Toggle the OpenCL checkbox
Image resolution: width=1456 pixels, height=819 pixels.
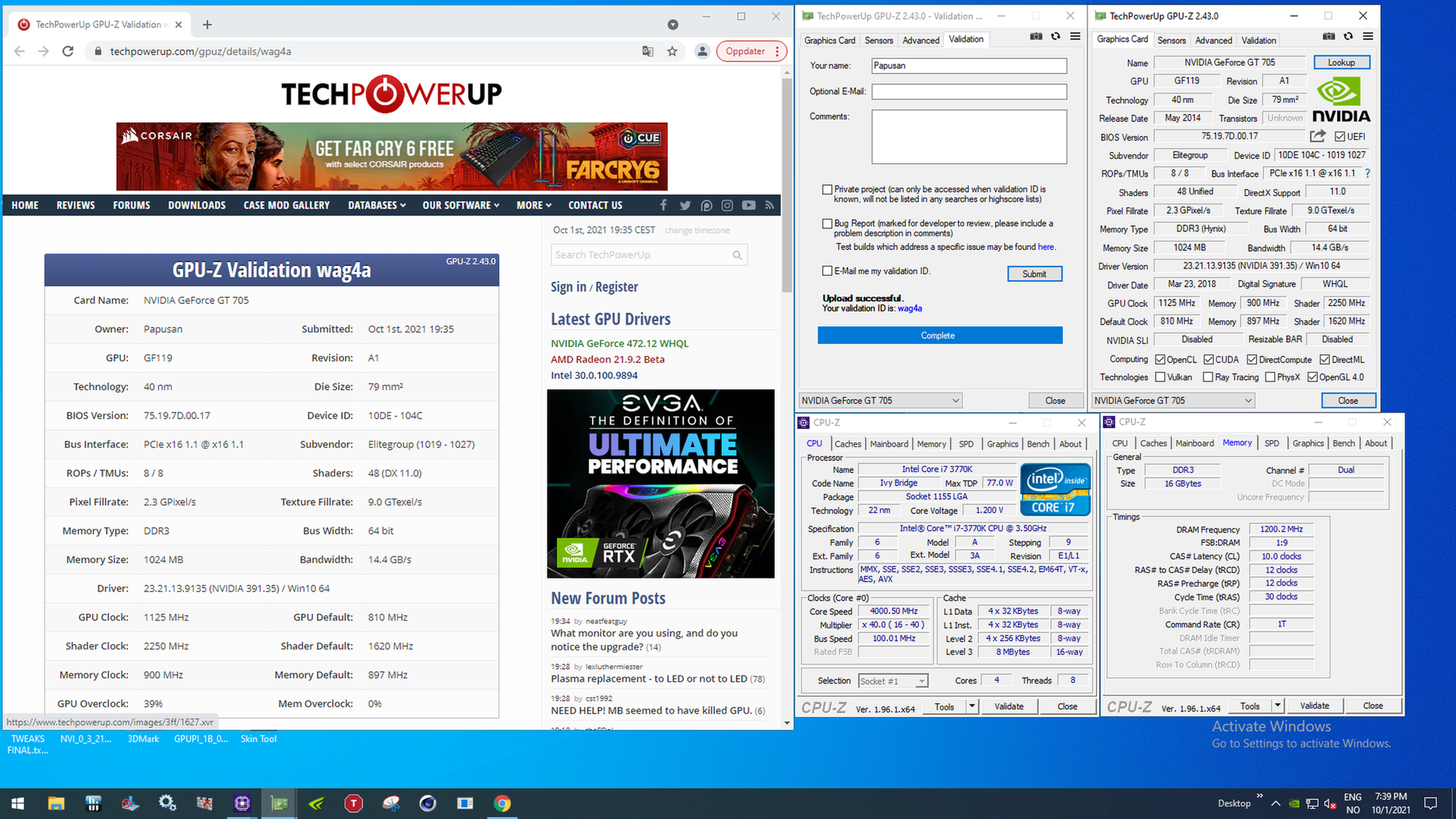tap(1160, 359)
